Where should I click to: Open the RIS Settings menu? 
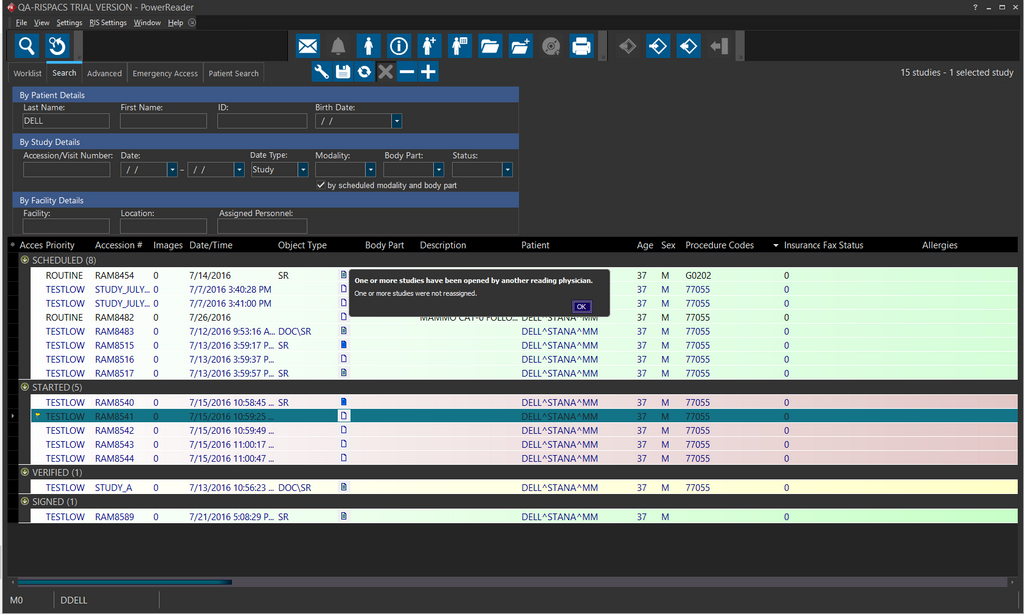click(x=108, y=22)
